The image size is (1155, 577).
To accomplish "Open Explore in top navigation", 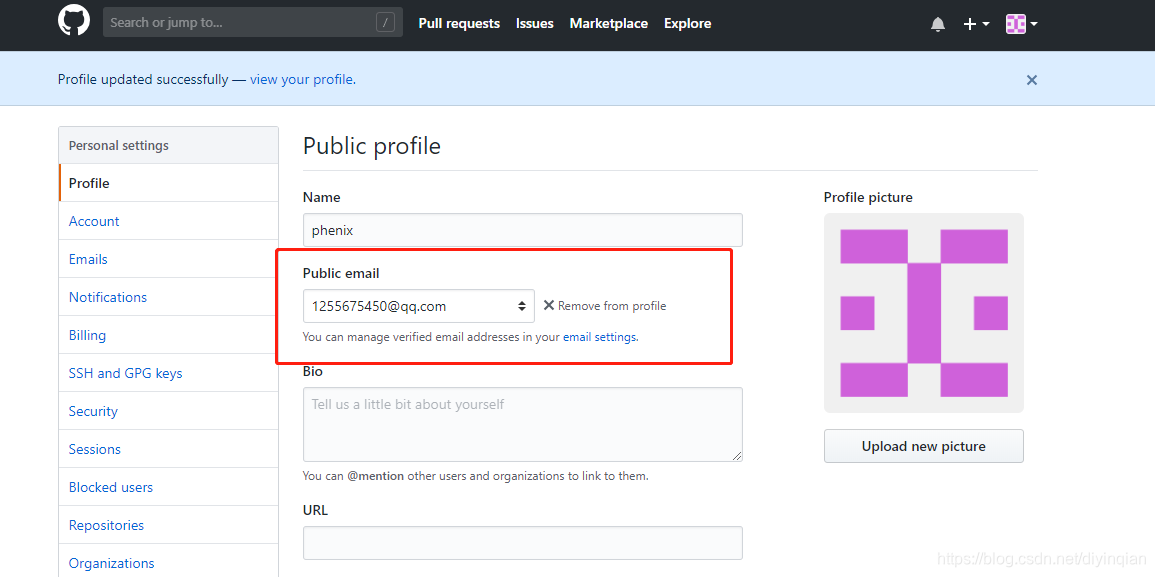I will pyautogui.click(x=687, y=24).
